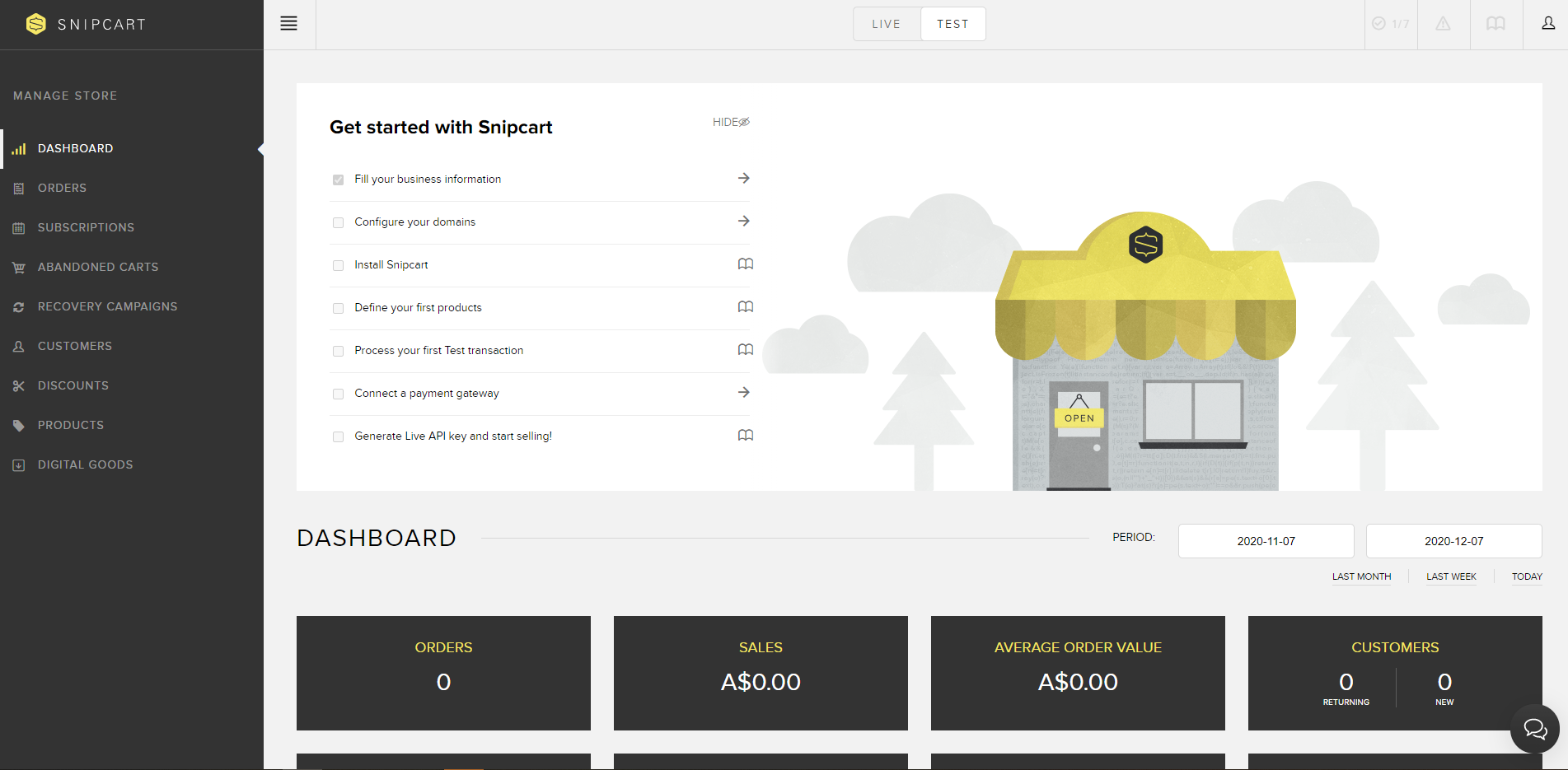Image resolution: width=1568 pixels, height=770 pixels.
Task: Open Abandoned Carts cart icon
Action: pyautogui.click(x=19, y=267)
